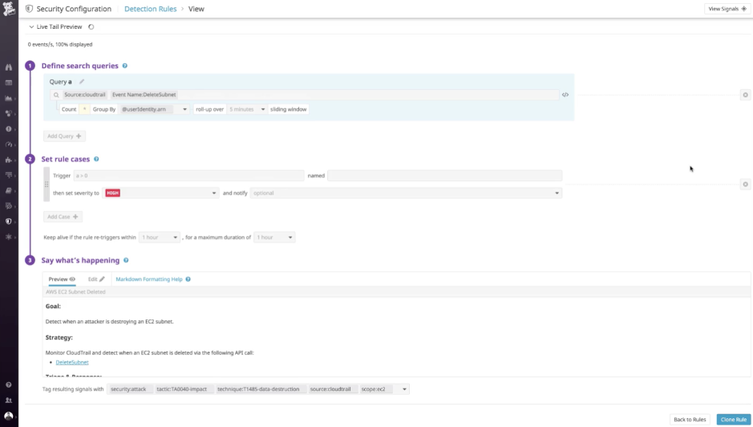Open the asterisk icon in sidebar
This screenshot has width=753, height=427.
pyautogui.click(x=8, y=237)
